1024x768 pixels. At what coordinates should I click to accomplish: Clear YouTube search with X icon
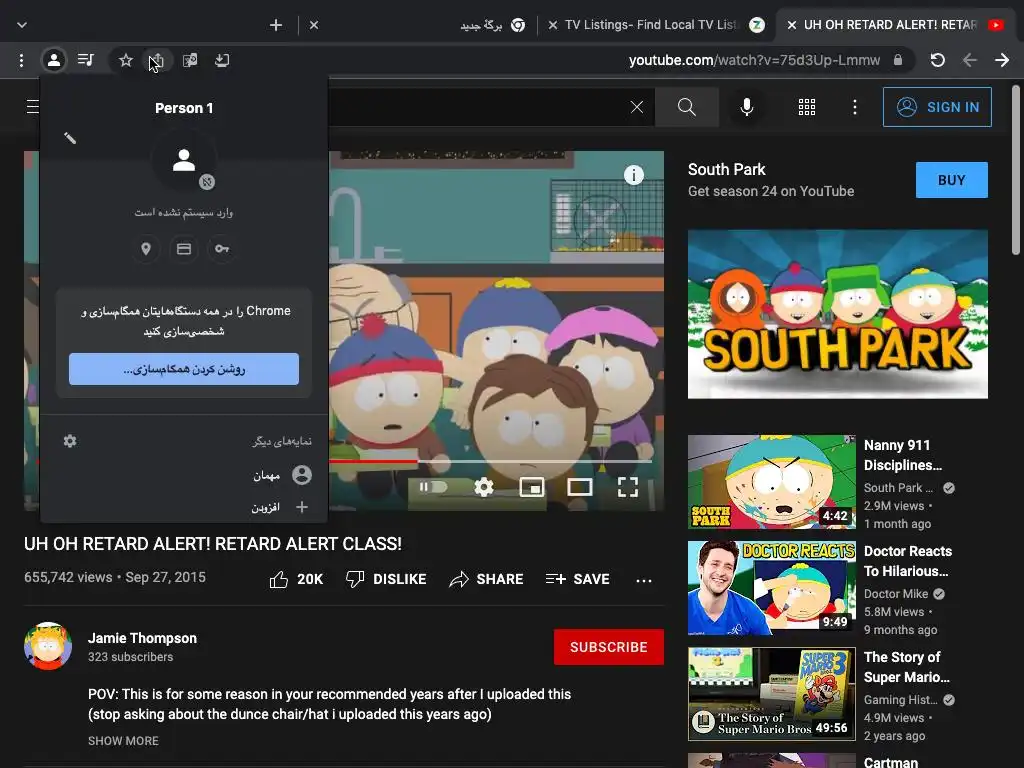637,107
